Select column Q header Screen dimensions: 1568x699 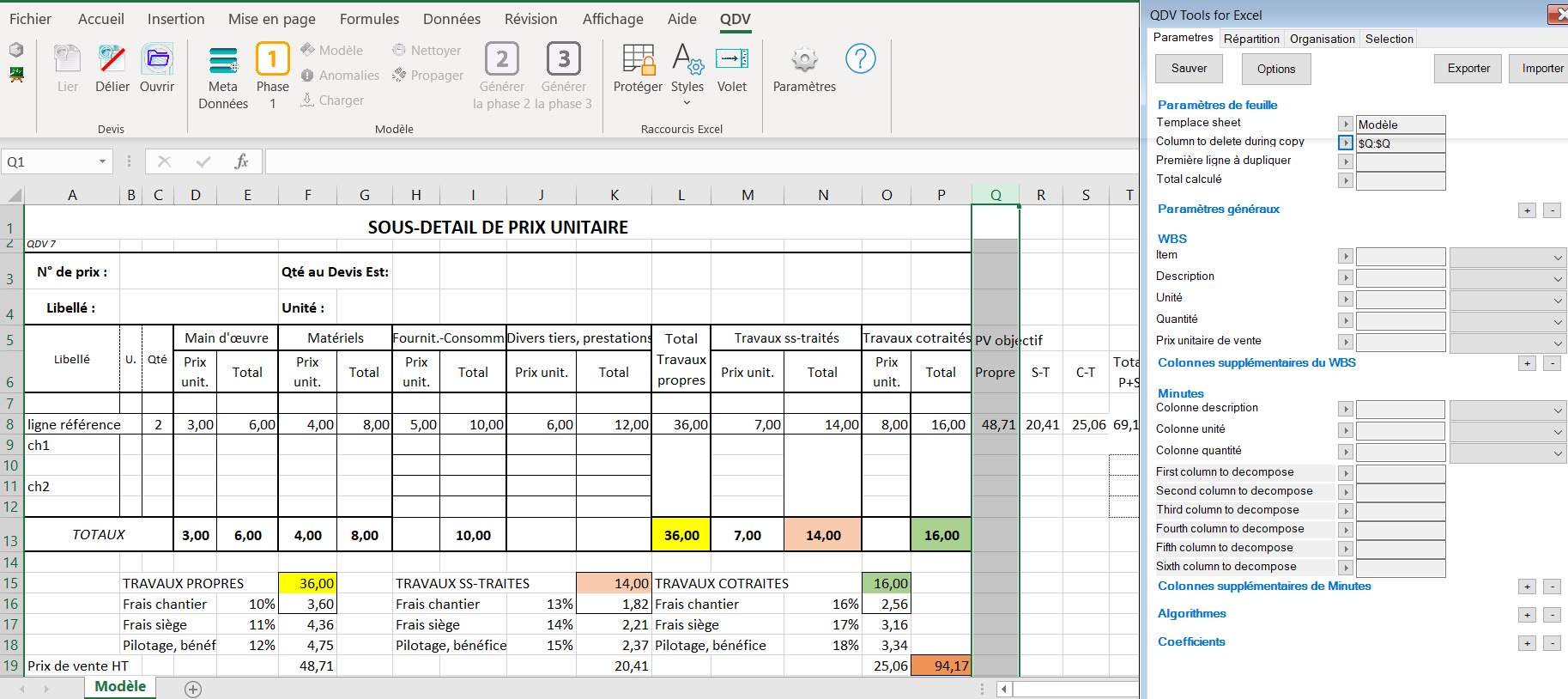(996, 195)
